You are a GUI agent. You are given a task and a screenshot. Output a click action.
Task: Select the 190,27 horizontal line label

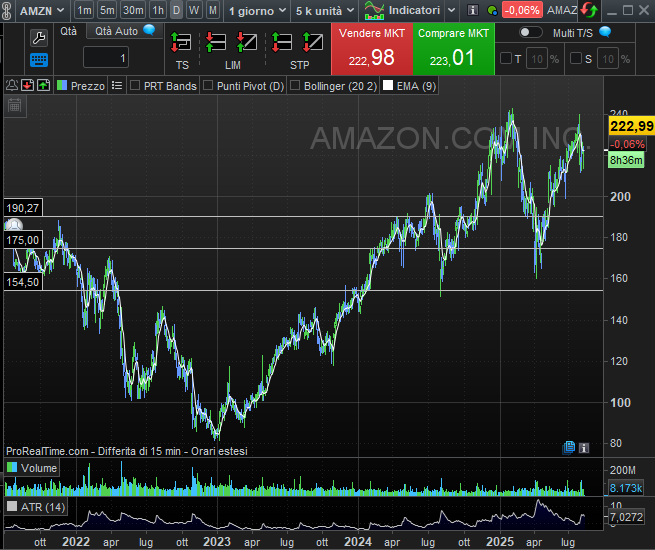[23, 208]
